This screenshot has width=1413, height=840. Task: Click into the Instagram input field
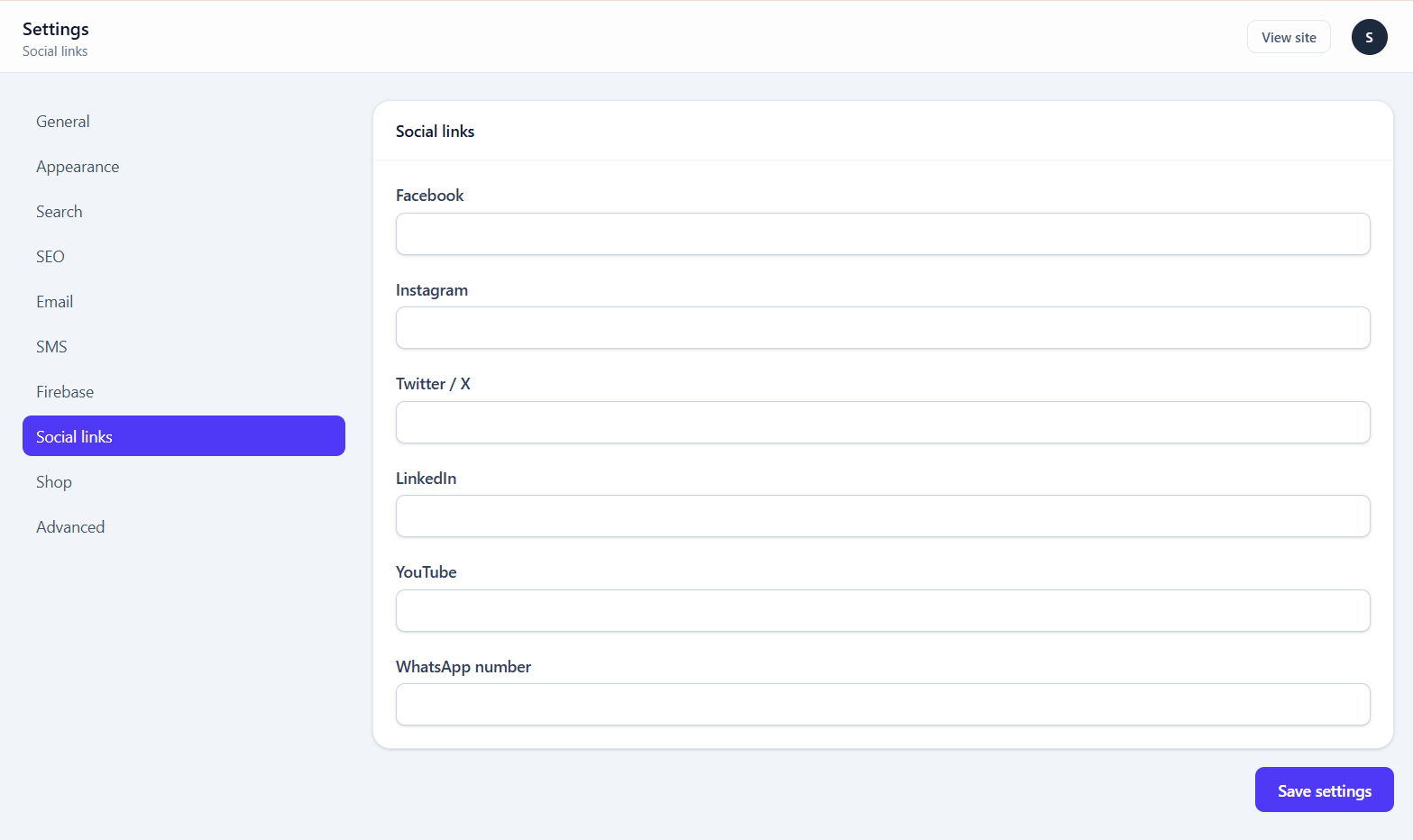click(883, 327)
